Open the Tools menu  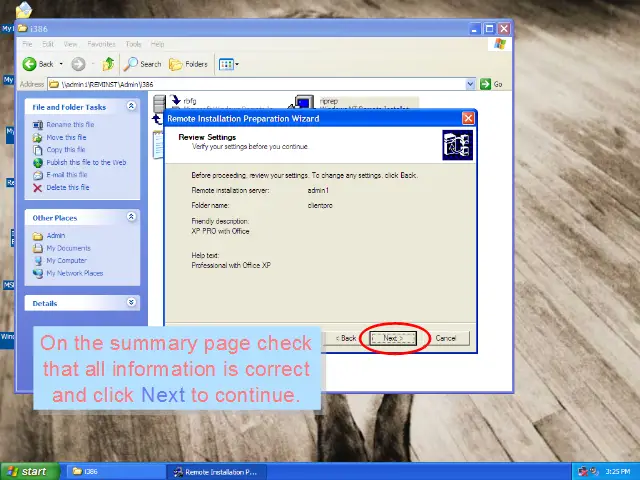click(x=133, y=44)
